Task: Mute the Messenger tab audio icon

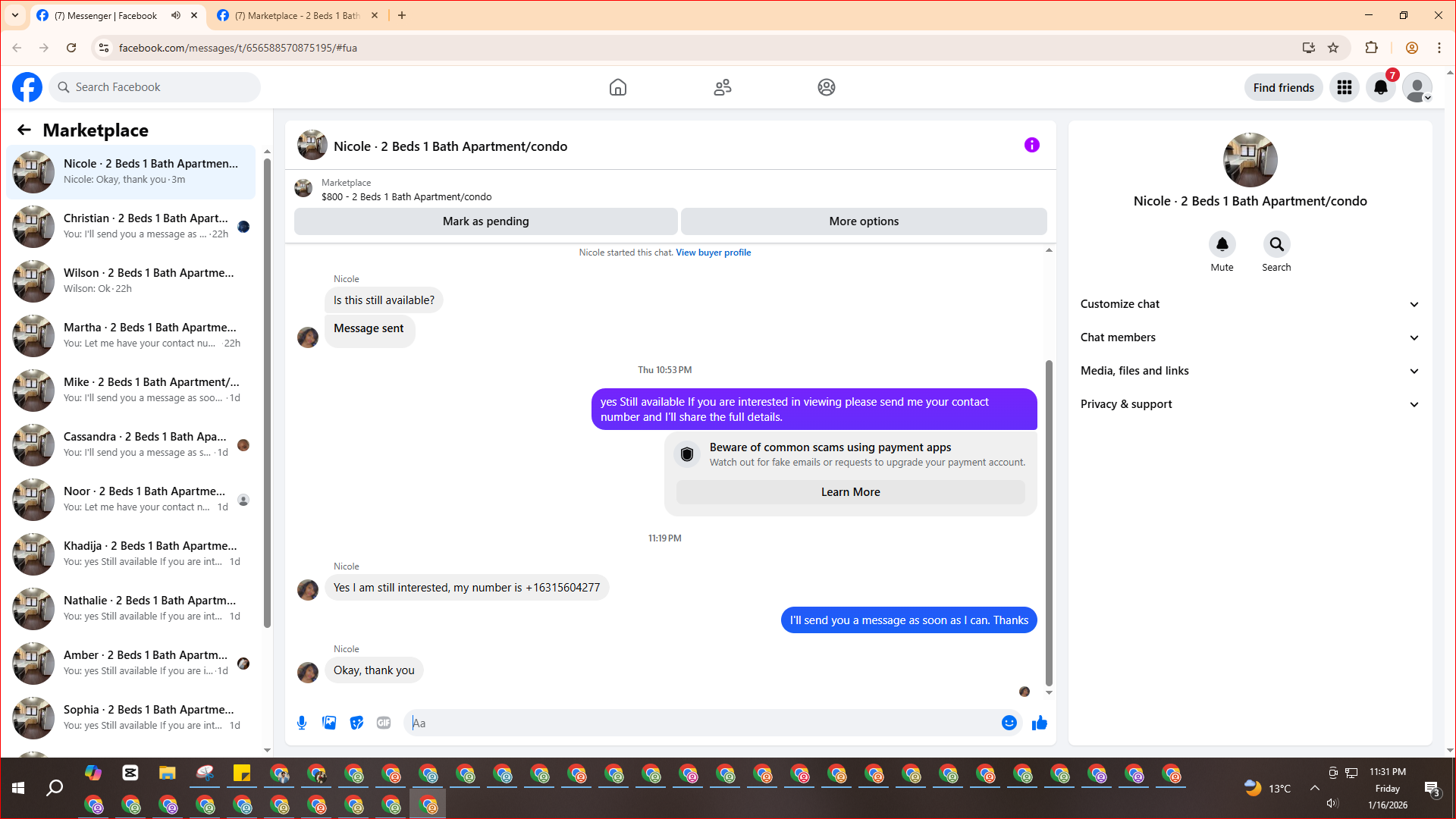Action: point(176,15)
